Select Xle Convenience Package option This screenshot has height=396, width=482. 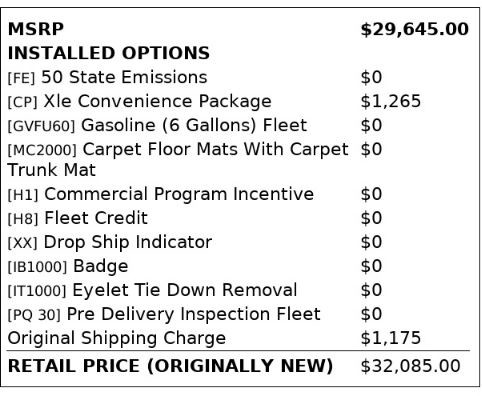(x=157, y=101)
